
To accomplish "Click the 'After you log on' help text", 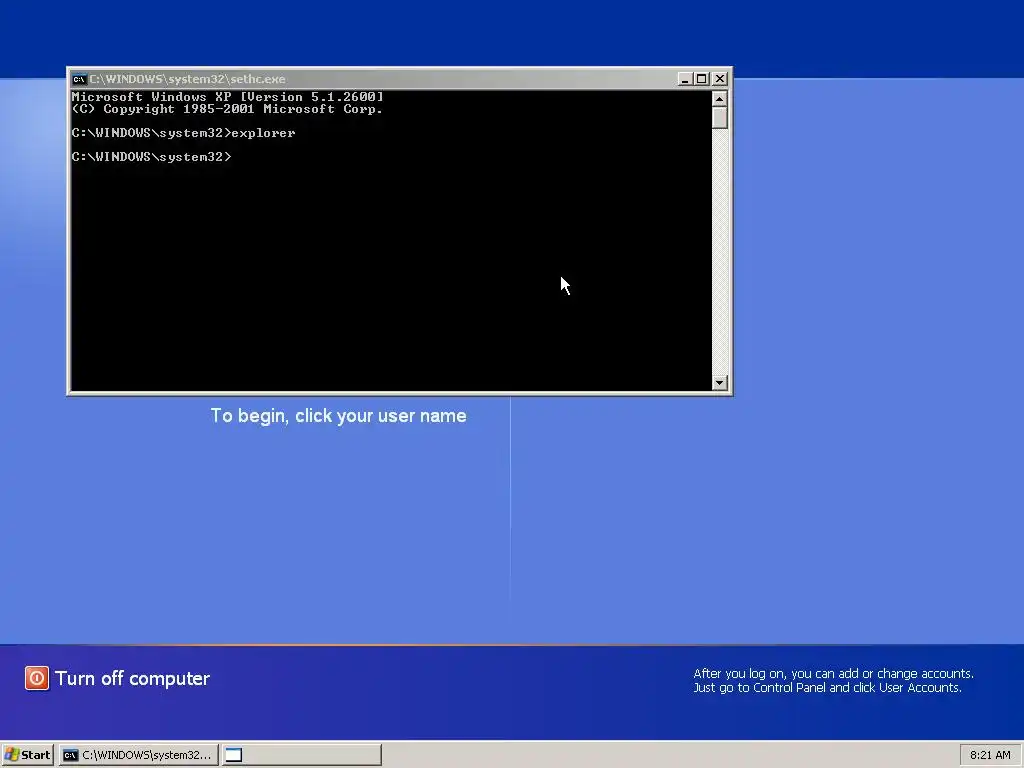I will coord(833,680).
